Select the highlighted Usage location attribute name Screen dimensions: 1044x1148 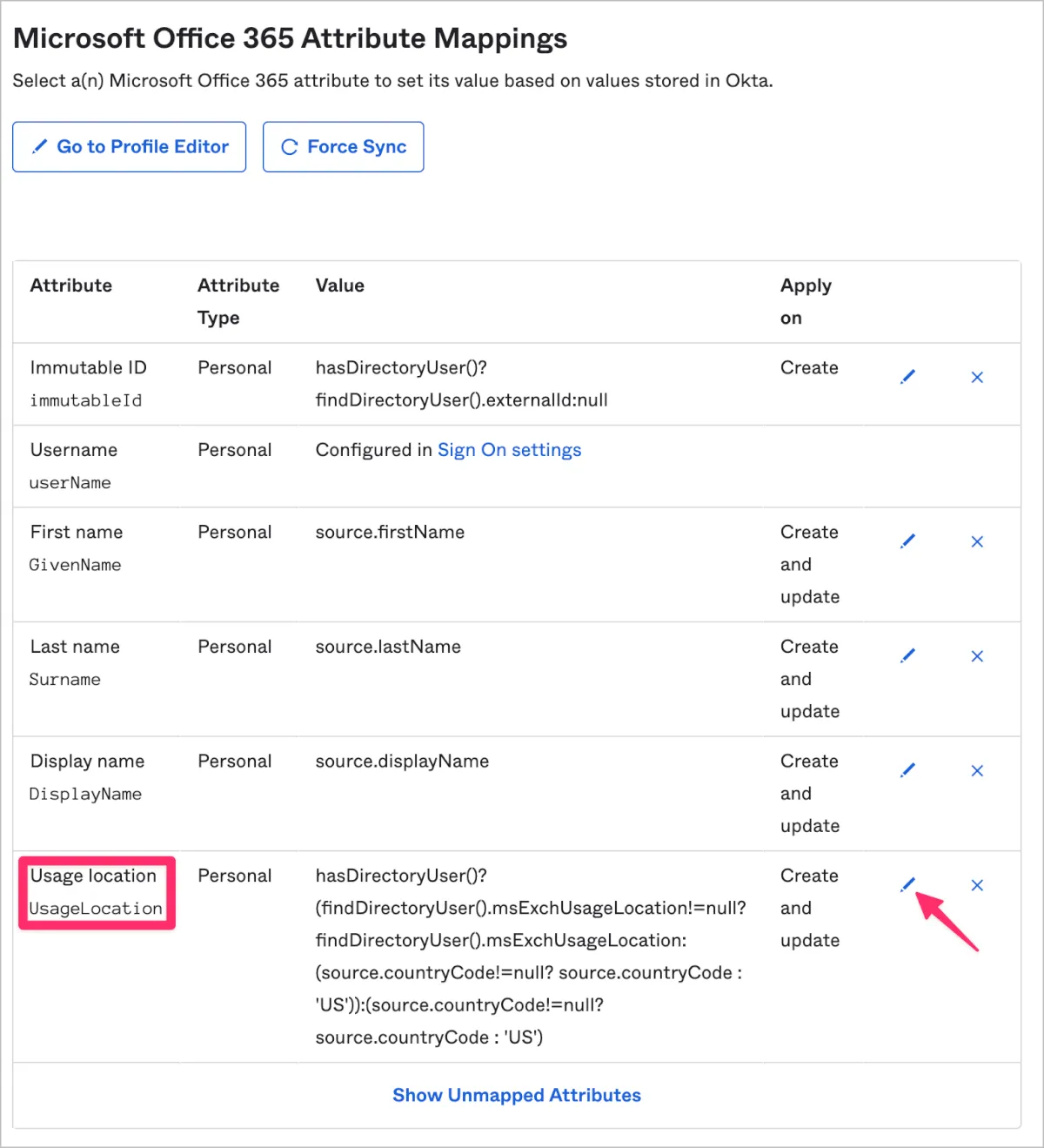tap(94, 876)
